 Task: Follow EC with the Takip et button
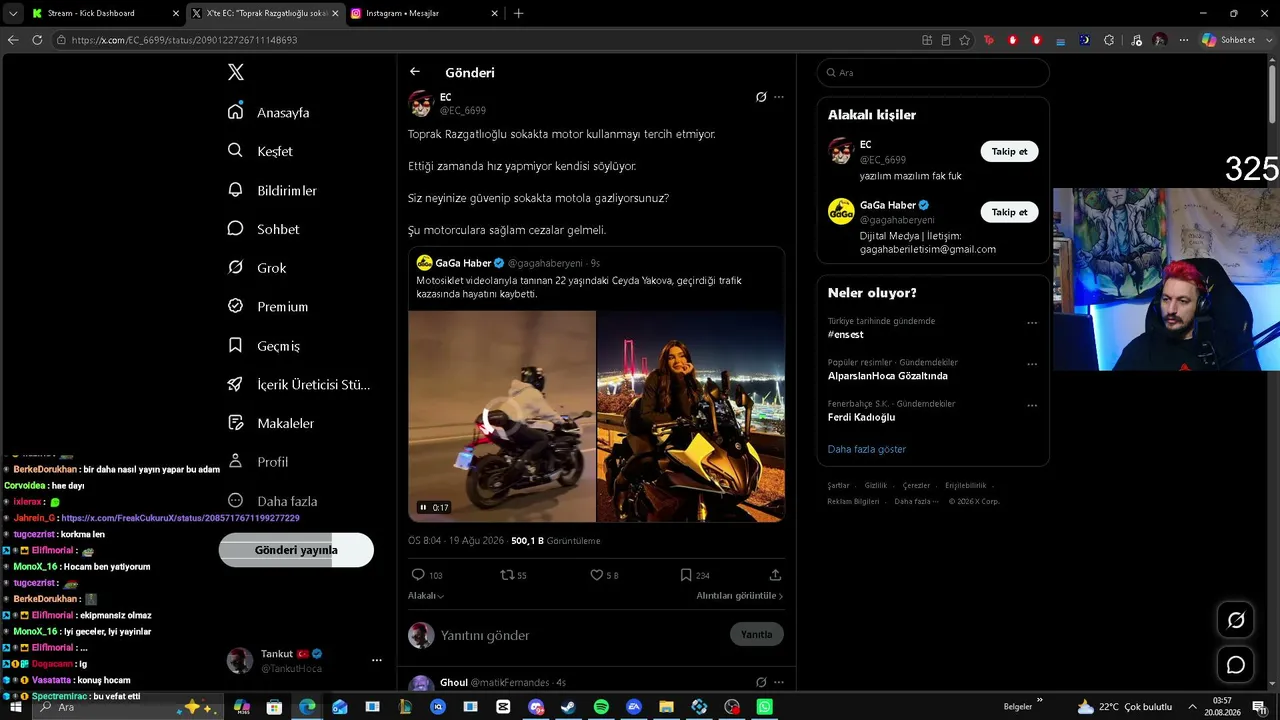tap(1009, 152)
